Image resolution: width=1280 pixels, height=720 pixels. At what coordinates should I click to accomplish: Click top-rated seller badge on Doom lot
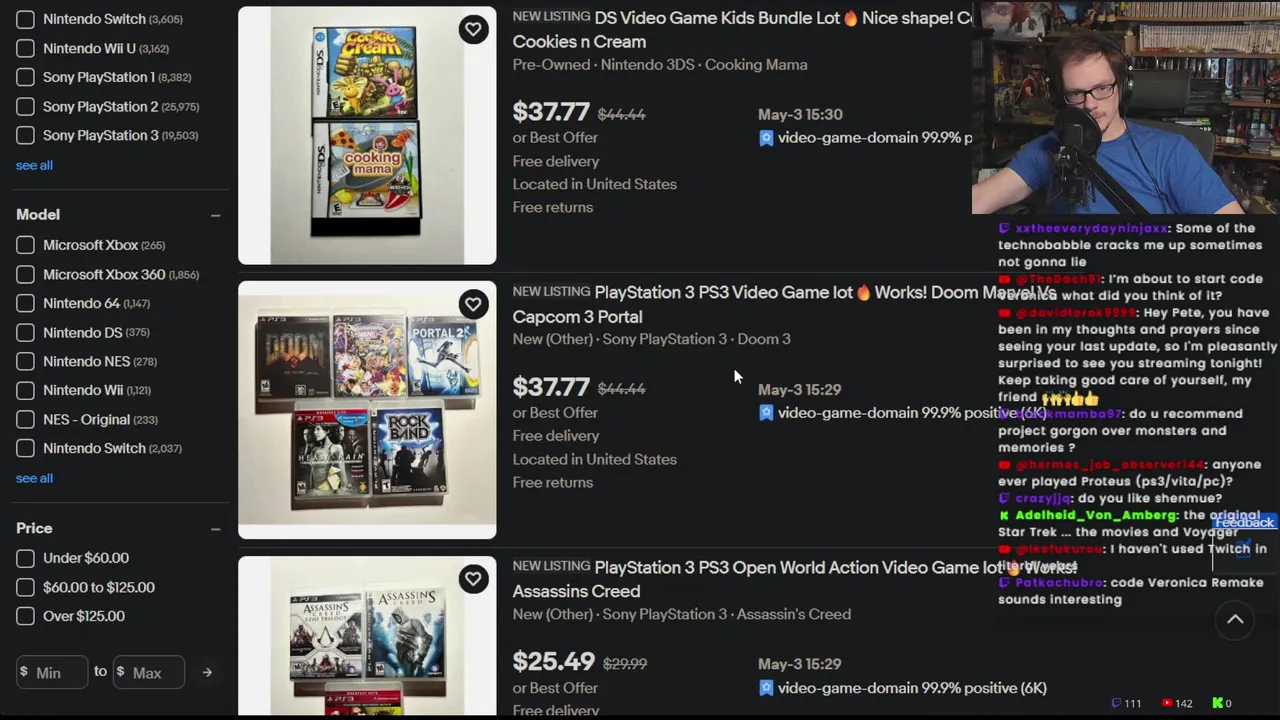point(766,413)
